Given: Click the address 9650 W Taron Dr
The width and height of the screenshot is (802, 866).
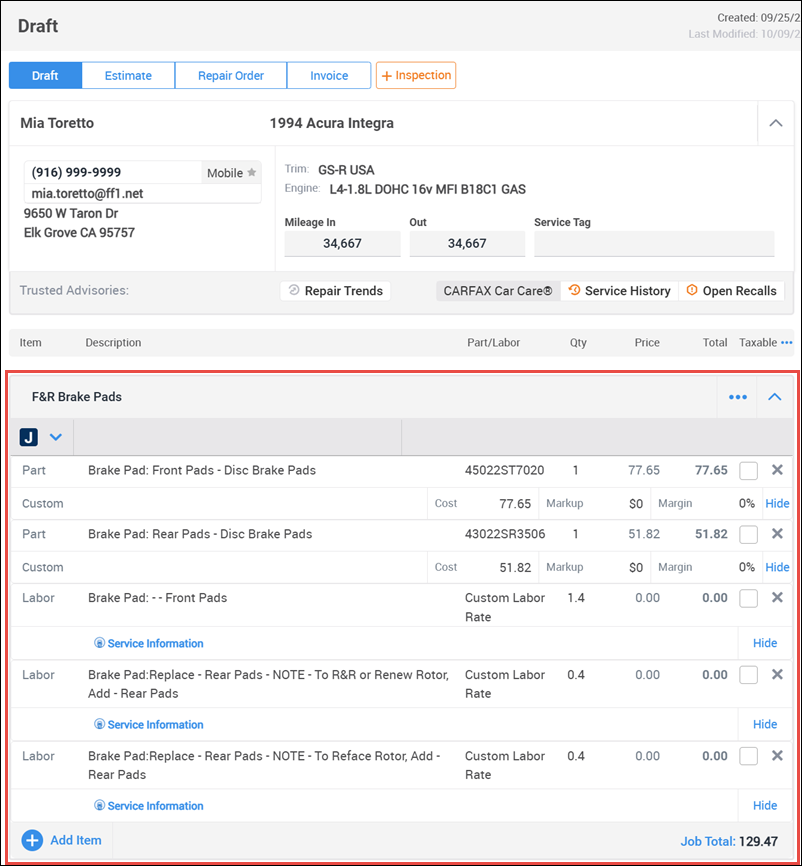Looking at the screenshot, I should tap(71, 213).
